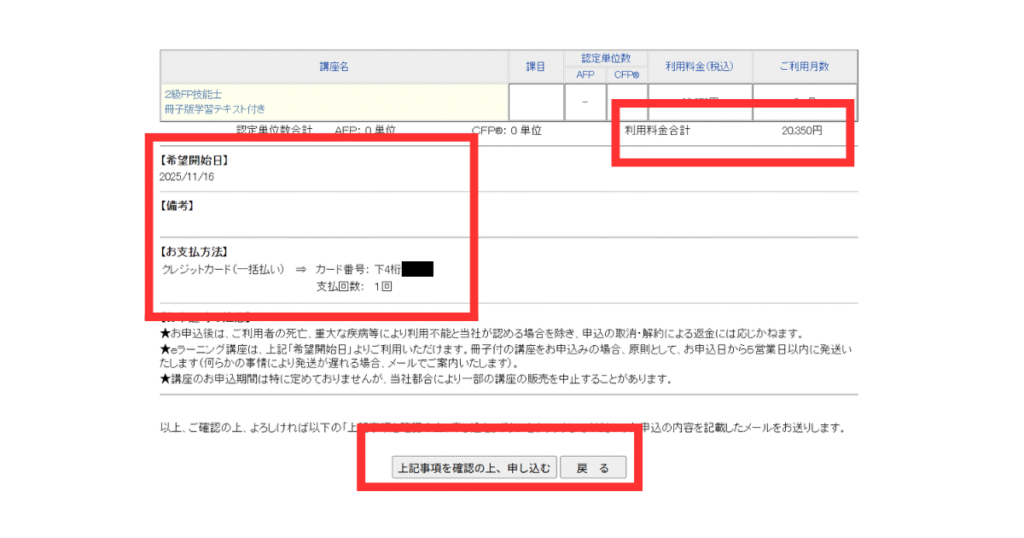Screen dimensions: 1024x538
Task: Click the ご利用月数 column header
Action: [804, 66]
